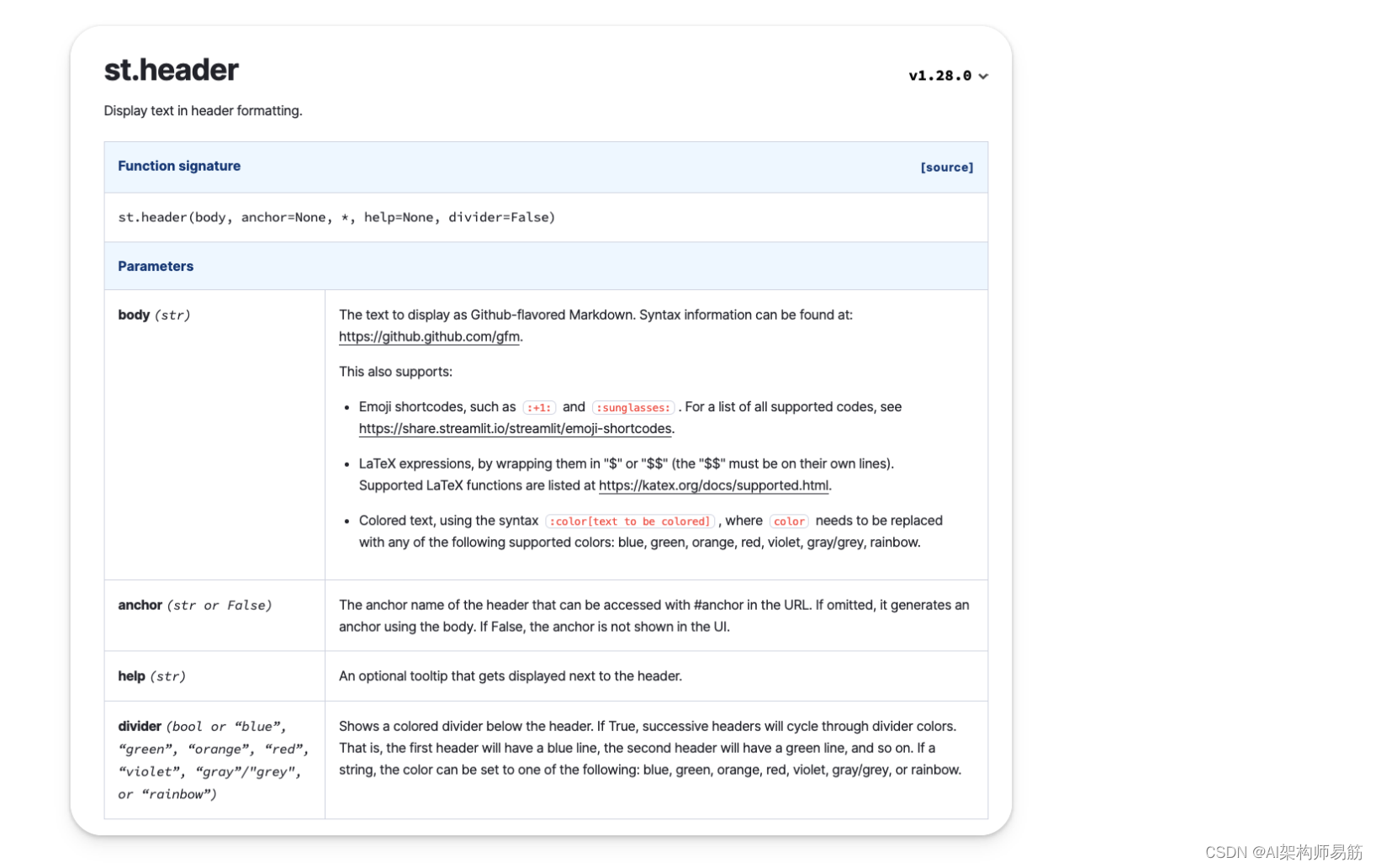The image size is (1376, 868).
Task: Click the st.header function signature code
Action: [x=336, y=217]
